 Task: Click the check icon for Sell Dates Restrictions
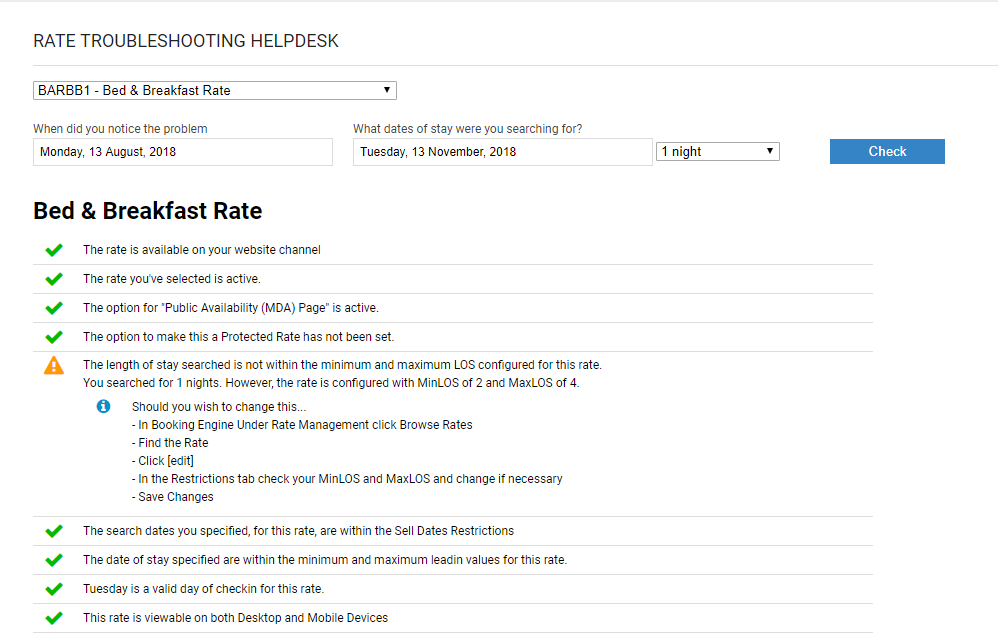tap(54, 531)
